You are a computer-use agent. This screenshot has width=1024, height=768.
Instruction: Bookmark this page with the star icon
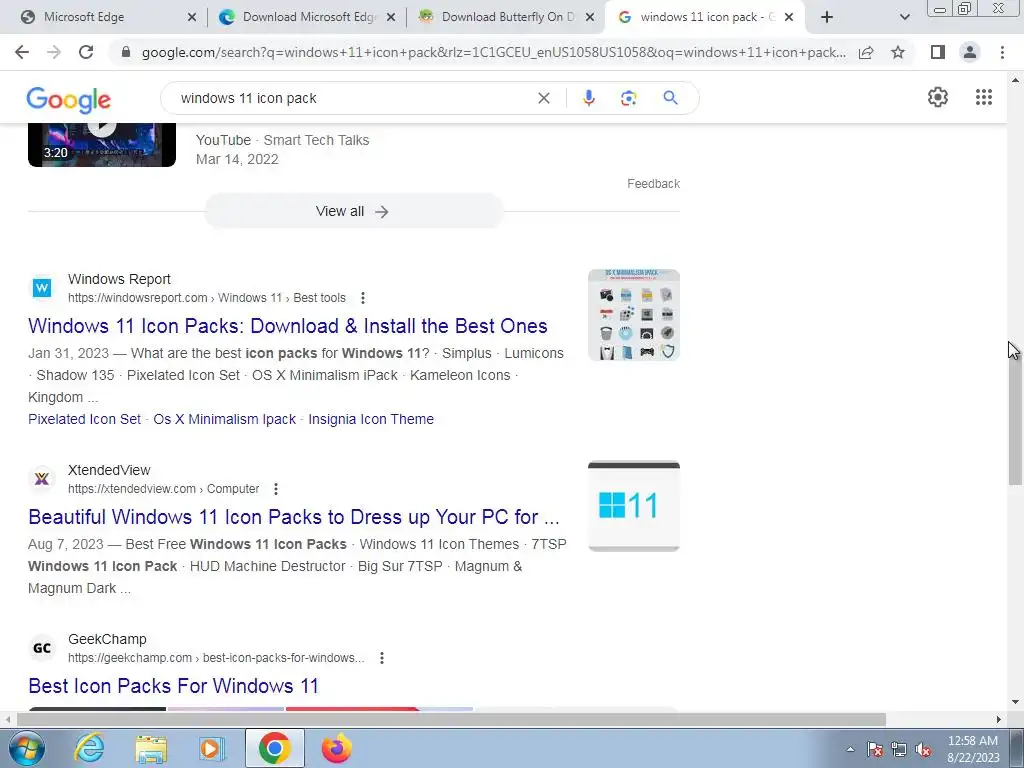click(898, 52)
